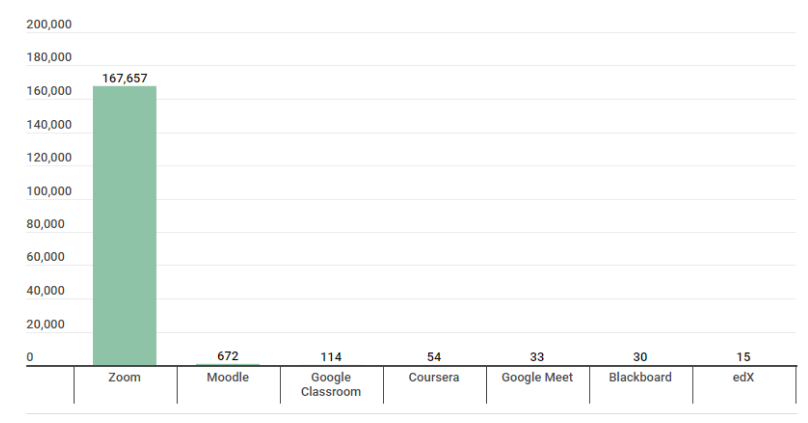Select the Coursera category label
This screenshot has width=808, height=423.
(x=434, y=378)
